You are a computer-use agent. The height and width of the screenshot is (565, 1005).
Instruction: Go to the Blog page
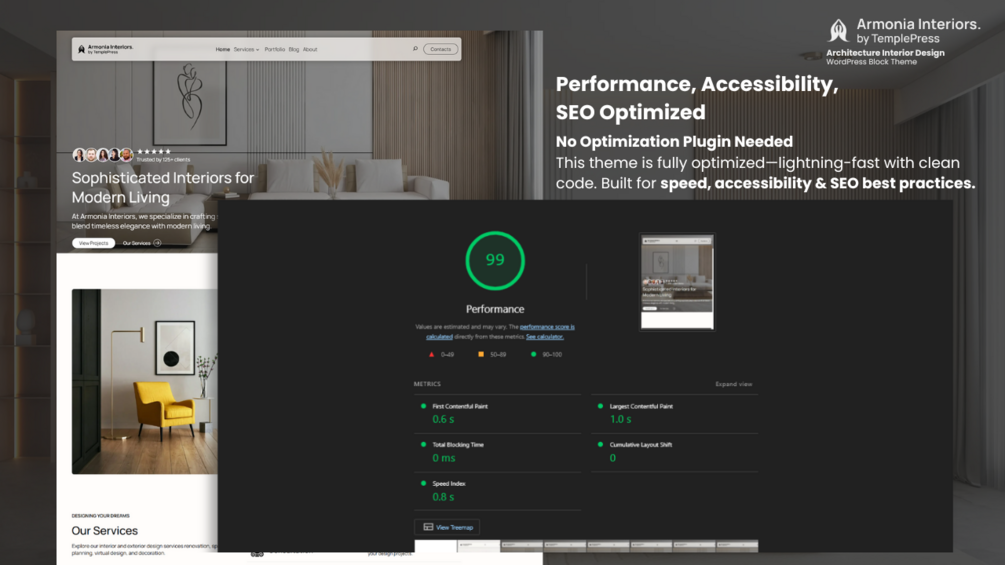coord(294,49)
